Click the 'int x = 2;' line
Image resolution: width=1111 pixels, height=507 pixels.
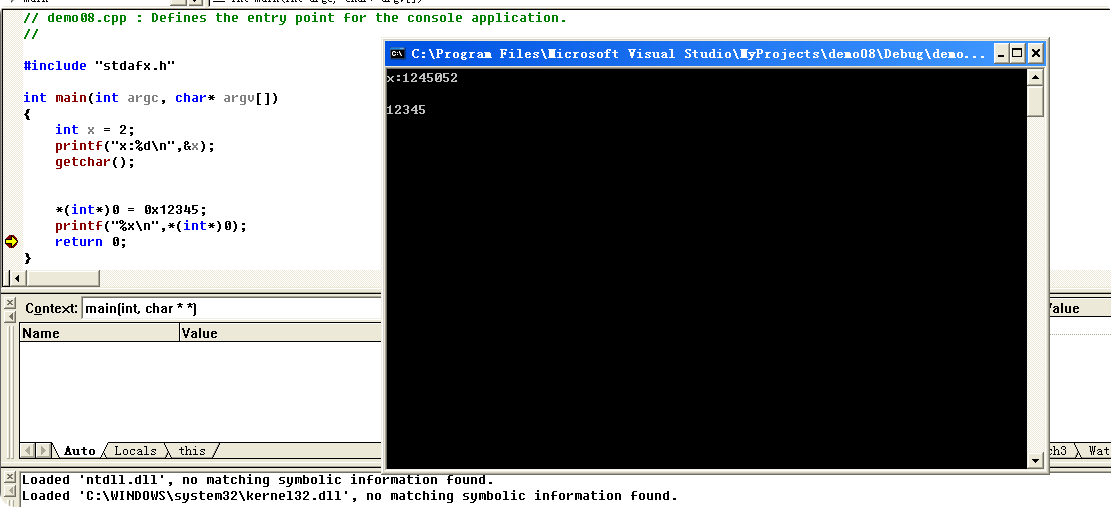coord(95,130)
